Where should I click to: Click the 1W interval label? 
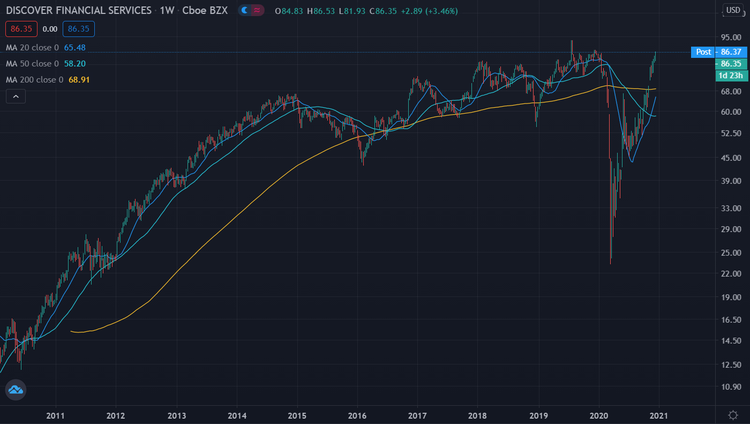[x=167, y=10]
